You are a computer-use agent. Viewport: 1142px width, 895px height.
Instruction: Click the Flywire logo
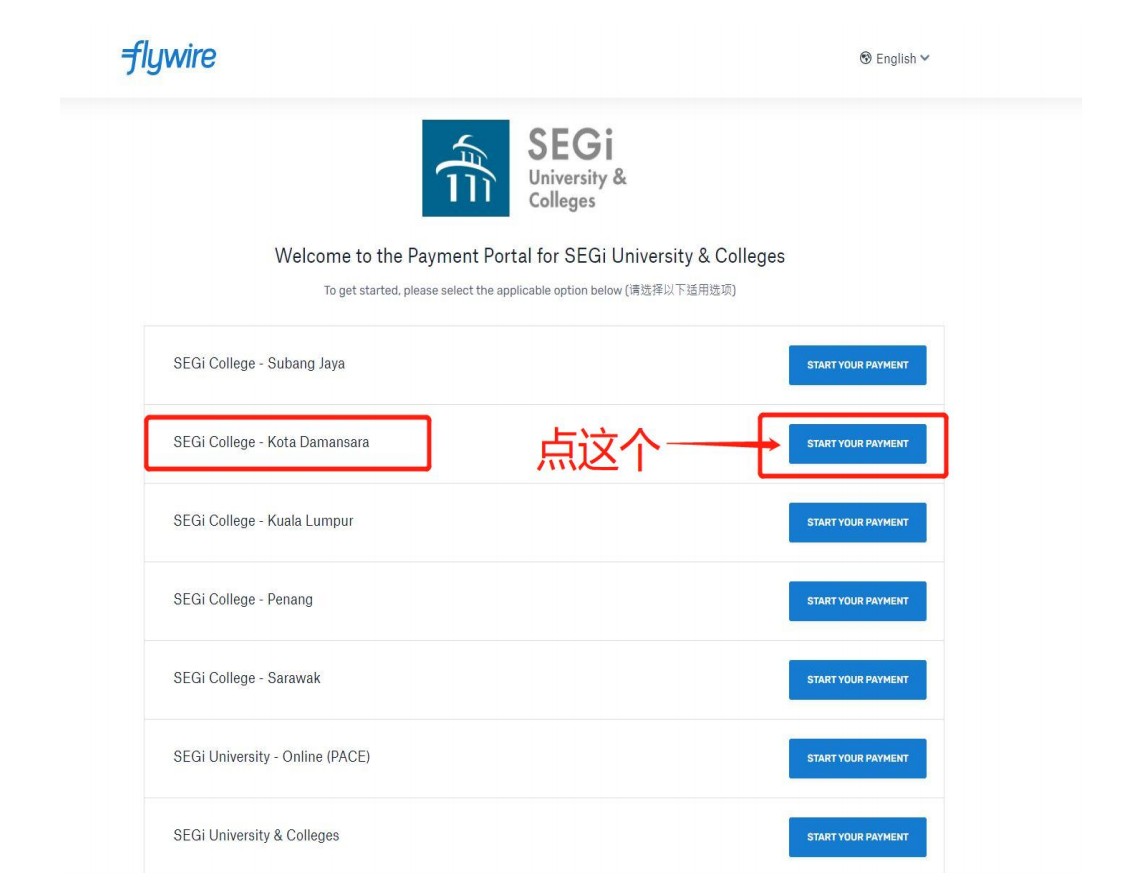[x=169, y=58]
